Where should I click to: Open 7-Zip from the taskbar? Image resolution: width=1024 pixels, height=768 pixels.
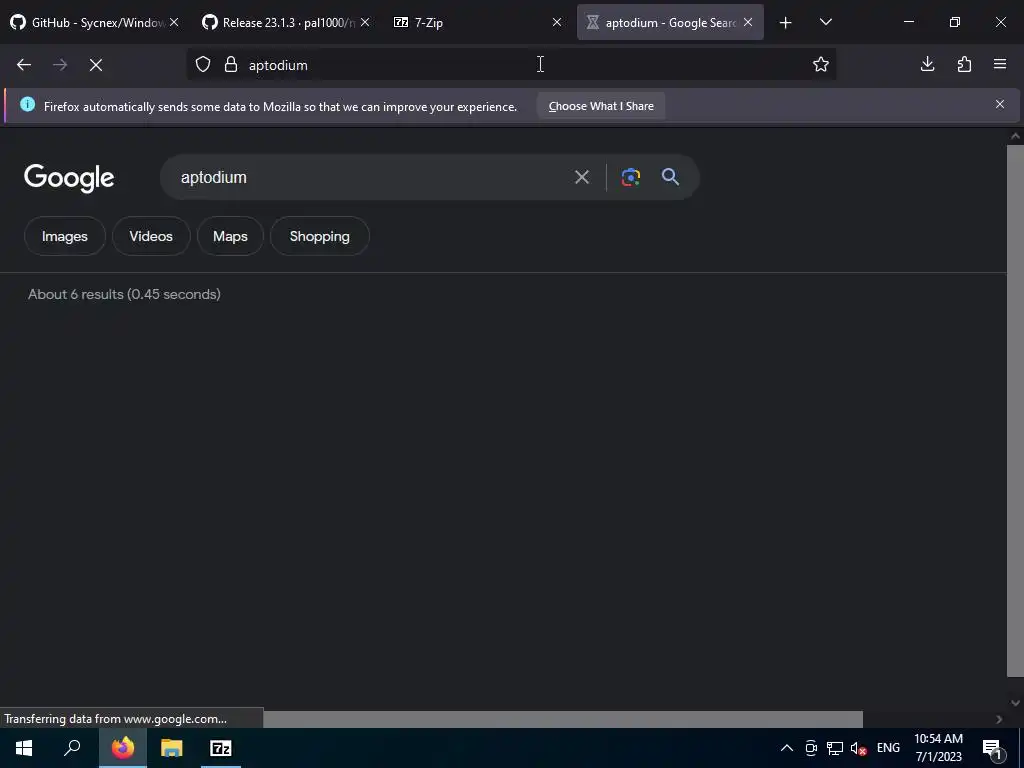coord(221,748)
